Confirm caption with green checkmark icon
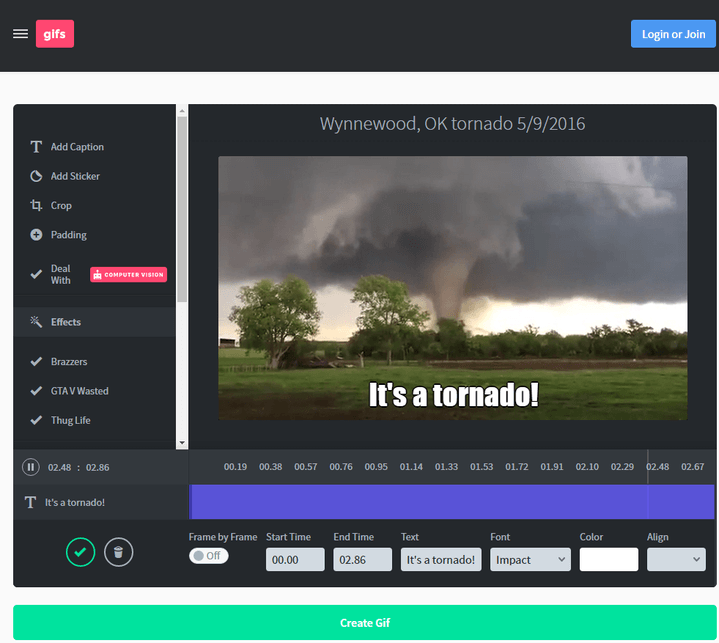 80,551
